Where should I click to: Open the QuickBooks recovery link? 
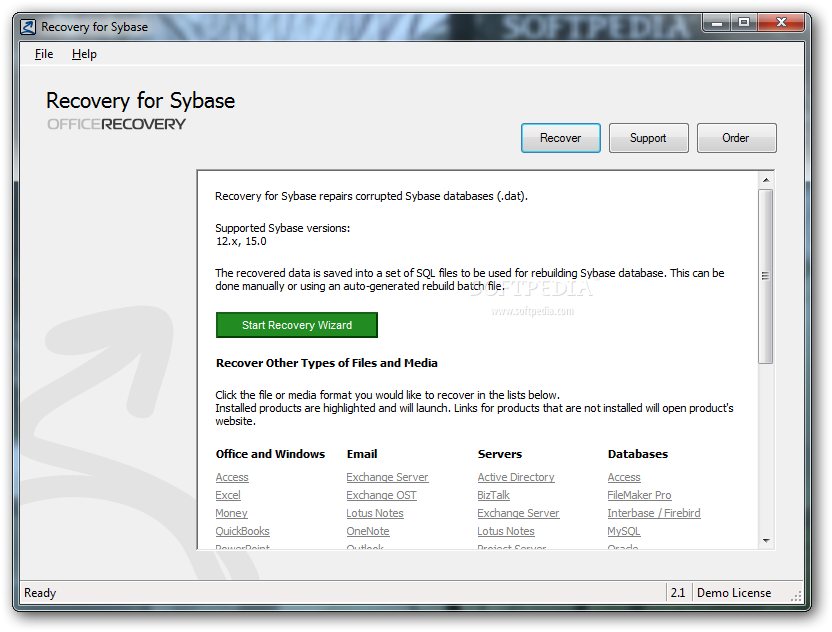pyautogui.click(x=242, y=531)
